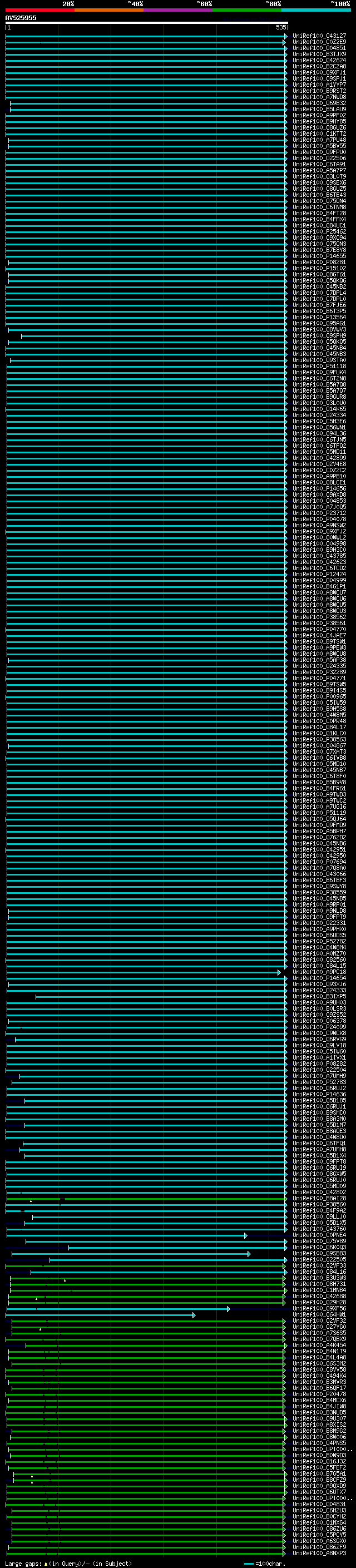356x1568 pixels.
Task: Select the UniRef100_B5LAU9 label
Action: pos(319,109)
